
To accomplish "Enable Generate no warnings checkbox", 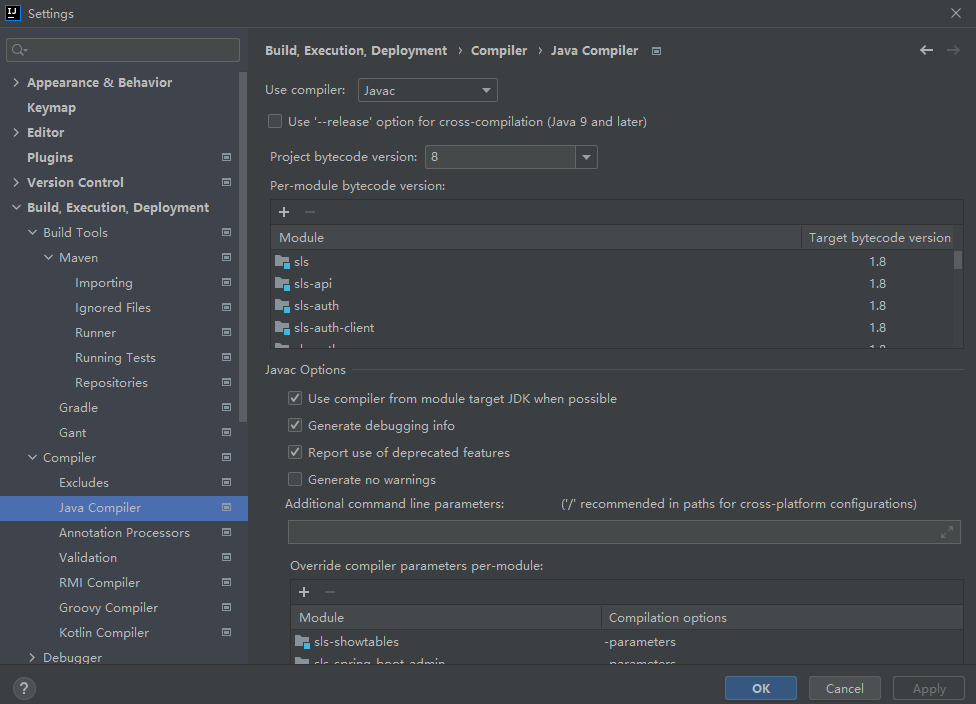I will pyautogui.click(x=295, y=479).
